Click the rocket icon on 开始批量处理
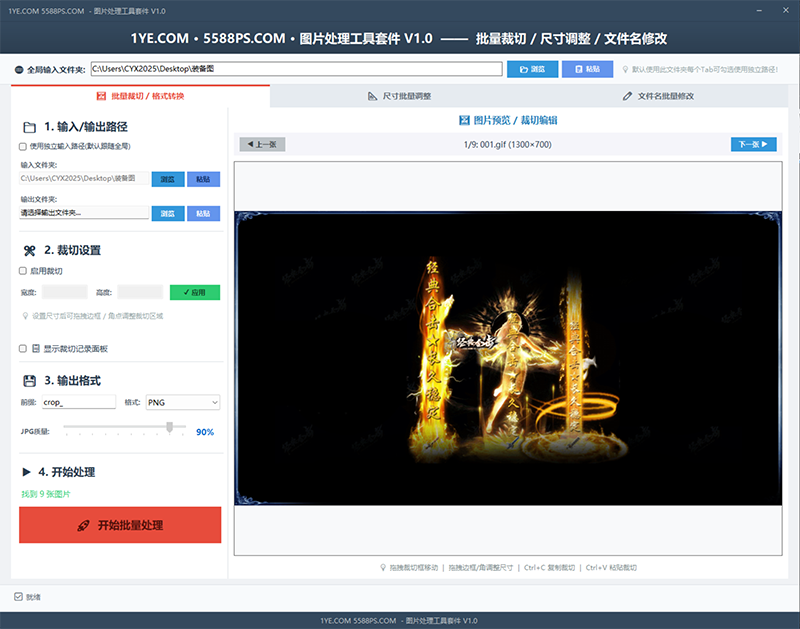800x629 pixels. click(x=83, y=525)
